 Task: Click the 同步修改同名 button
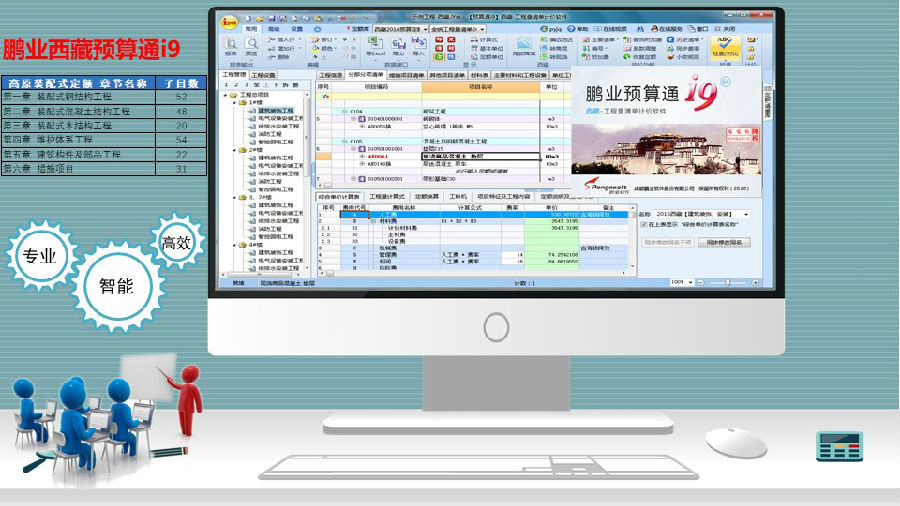724,242
